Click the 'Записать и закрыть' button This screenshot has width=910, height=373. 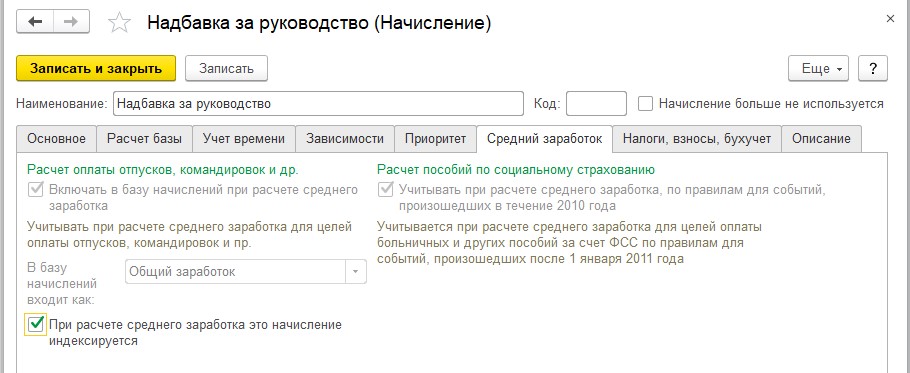96,68
